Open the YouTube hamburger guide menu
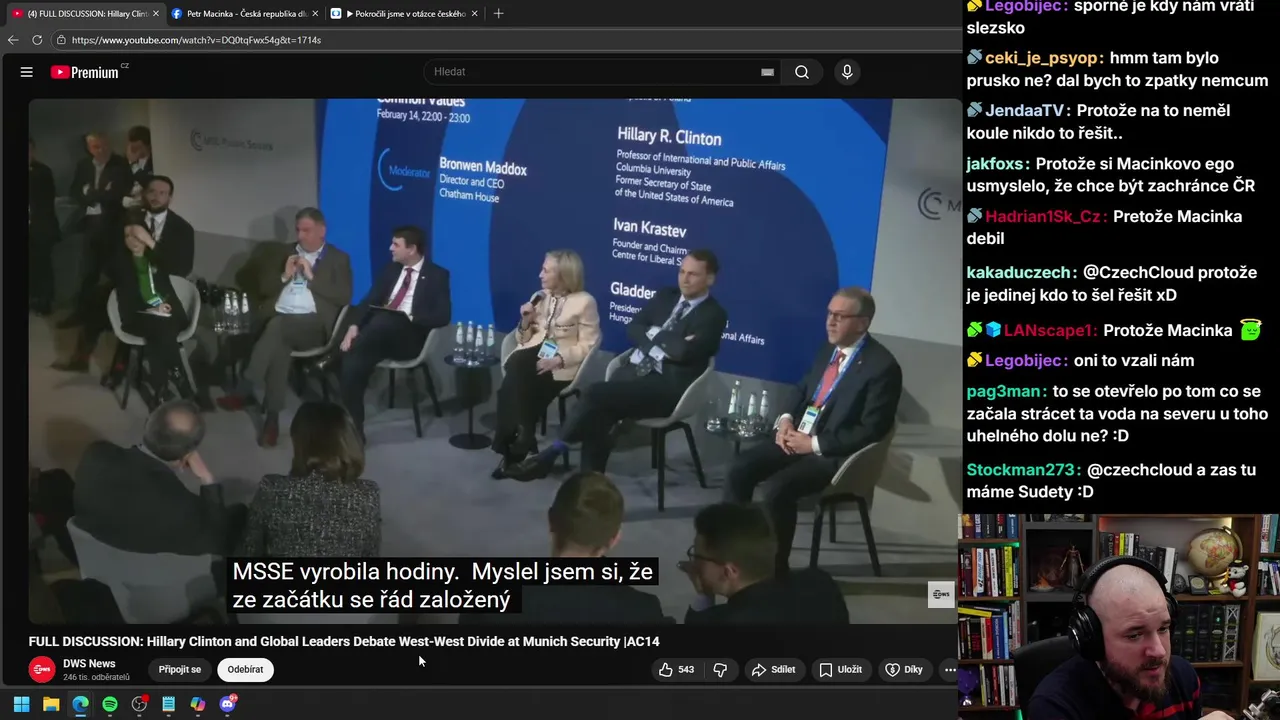Screen dimensions: 1280x720 click(x=27, y=72)
